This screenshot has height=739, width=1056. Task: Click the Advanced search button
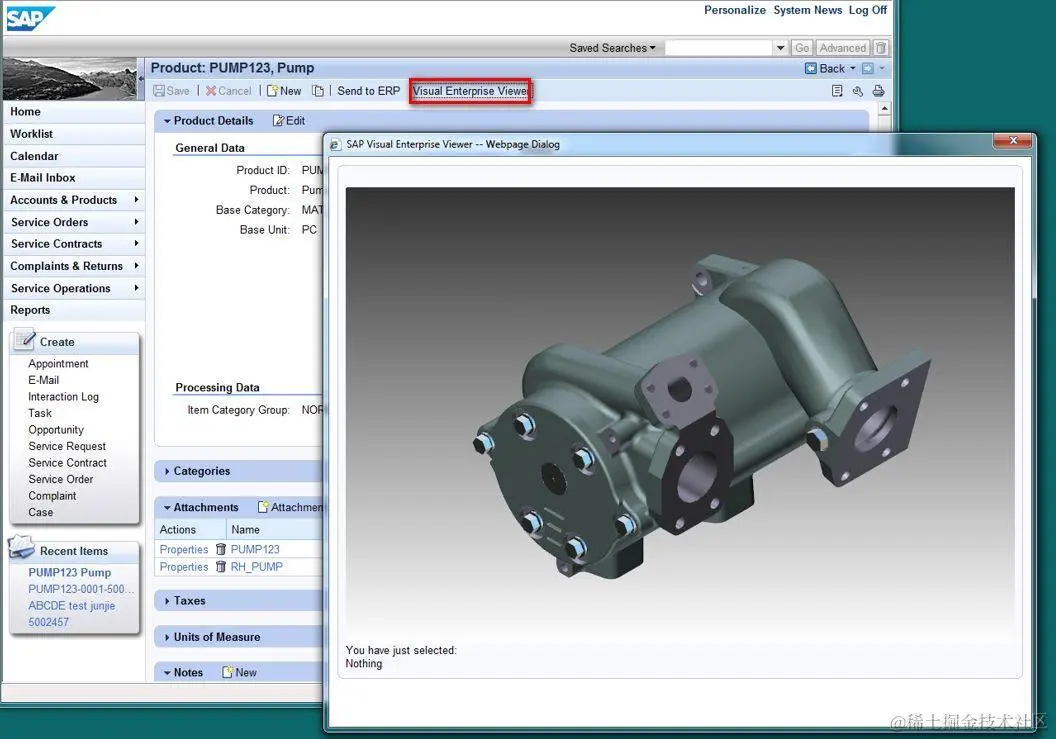843,48
